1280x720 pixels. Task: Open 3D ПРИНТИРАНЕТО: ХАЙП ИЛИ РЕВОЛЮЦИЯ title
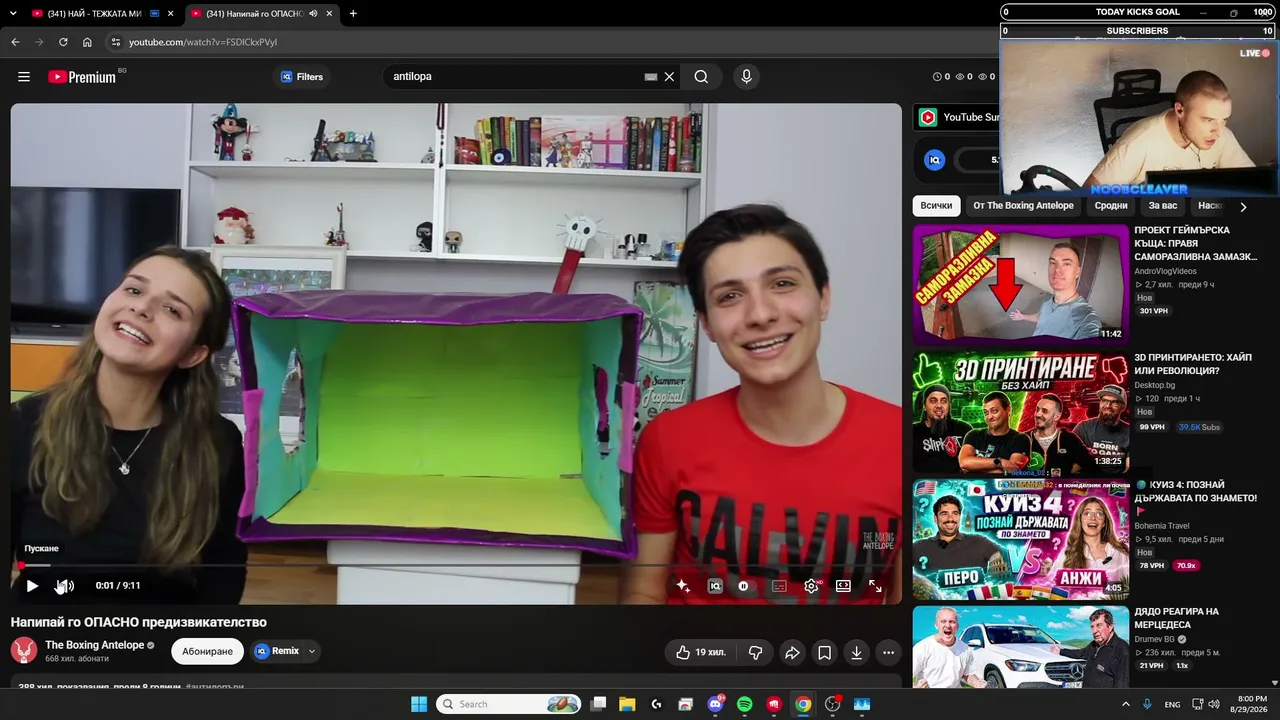pyautogui.click(x=1193, y=364)
